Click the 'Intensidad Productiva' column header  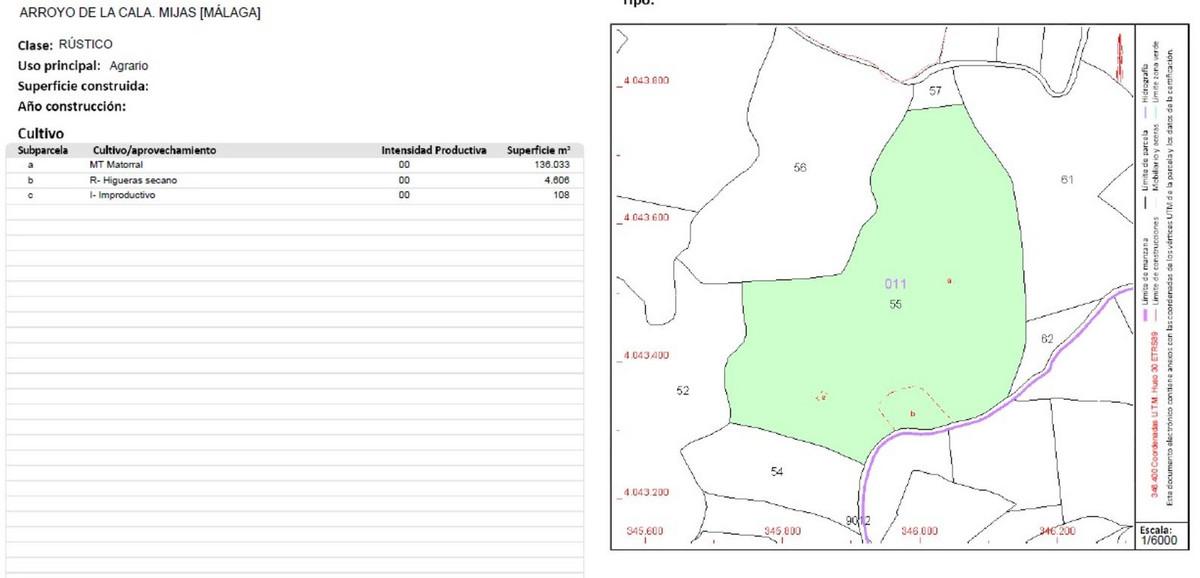tap(434, 151)
